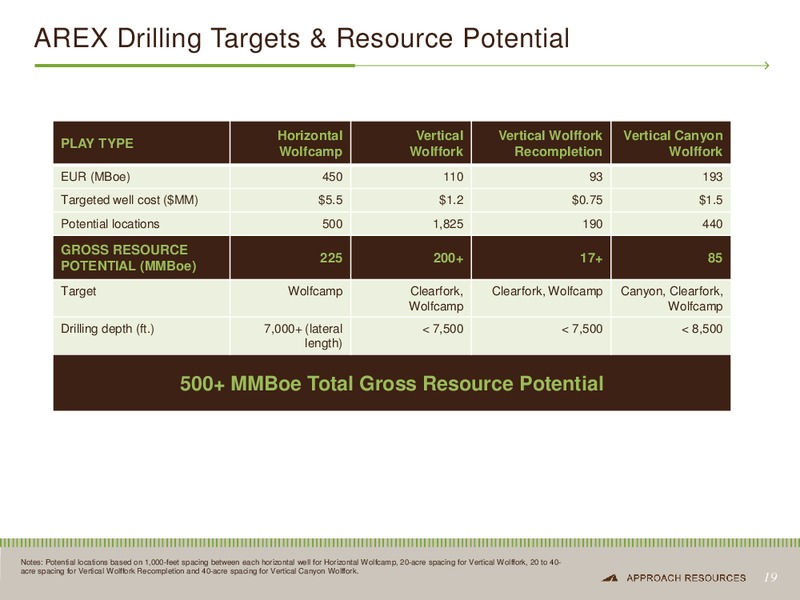
Task: Click the potential locations value 1,825
Action: [x=448, y=224]
